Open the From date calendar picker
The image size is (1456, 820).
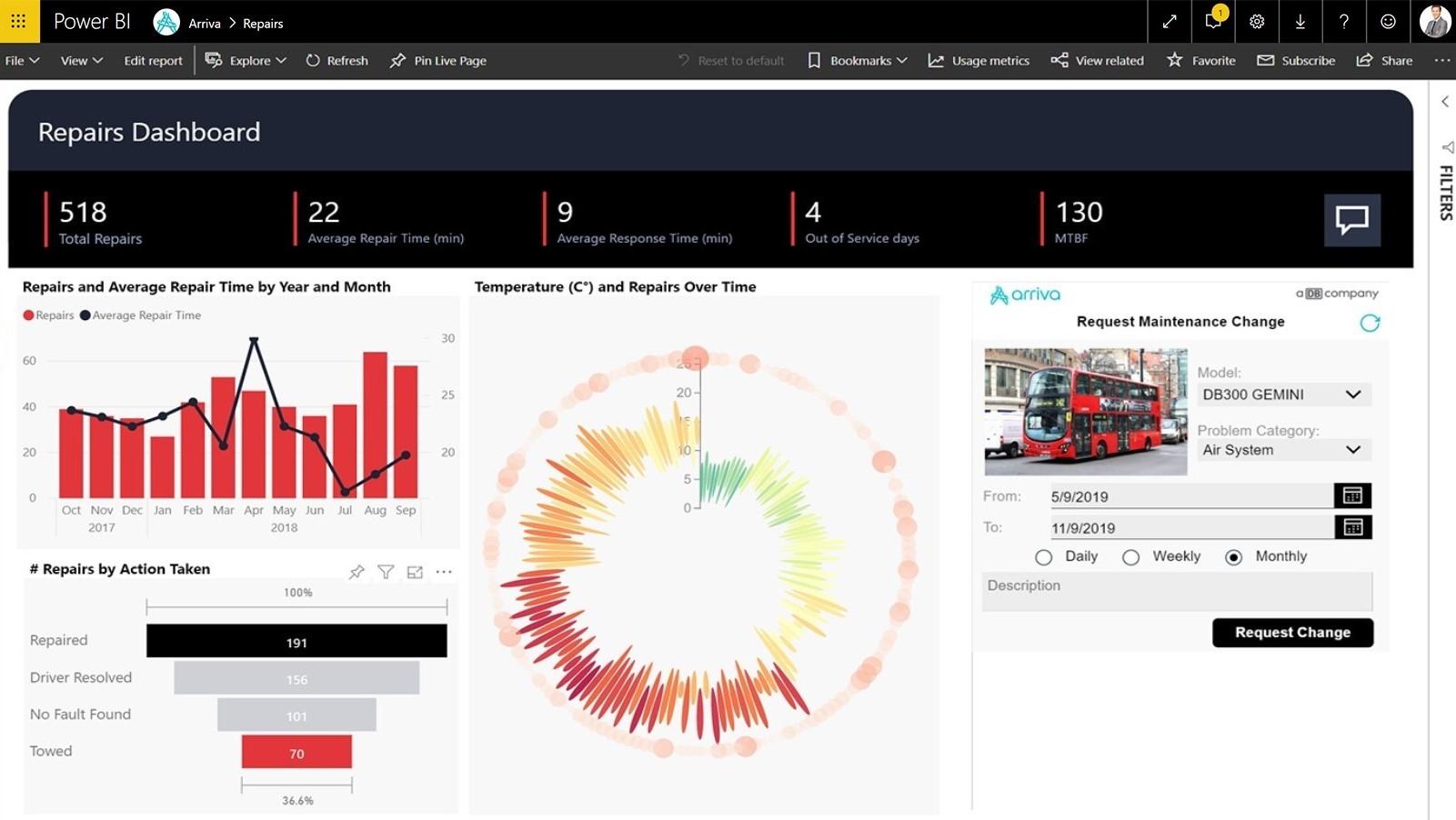coord(1352,495)
